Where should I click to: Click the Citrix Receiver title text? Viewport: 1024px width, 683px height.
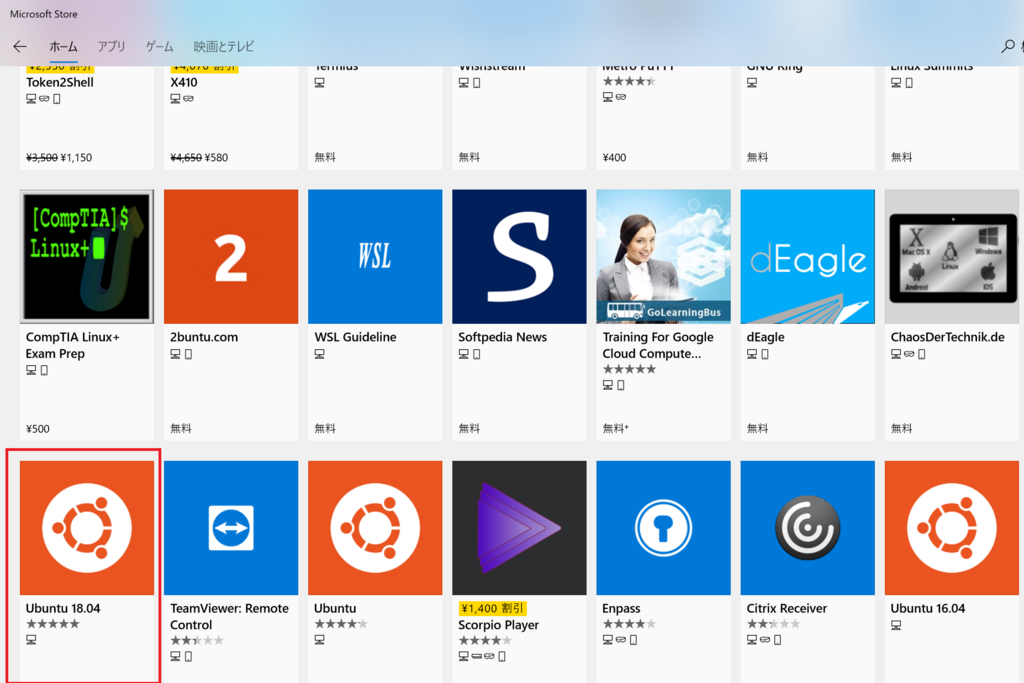(786, 608)
